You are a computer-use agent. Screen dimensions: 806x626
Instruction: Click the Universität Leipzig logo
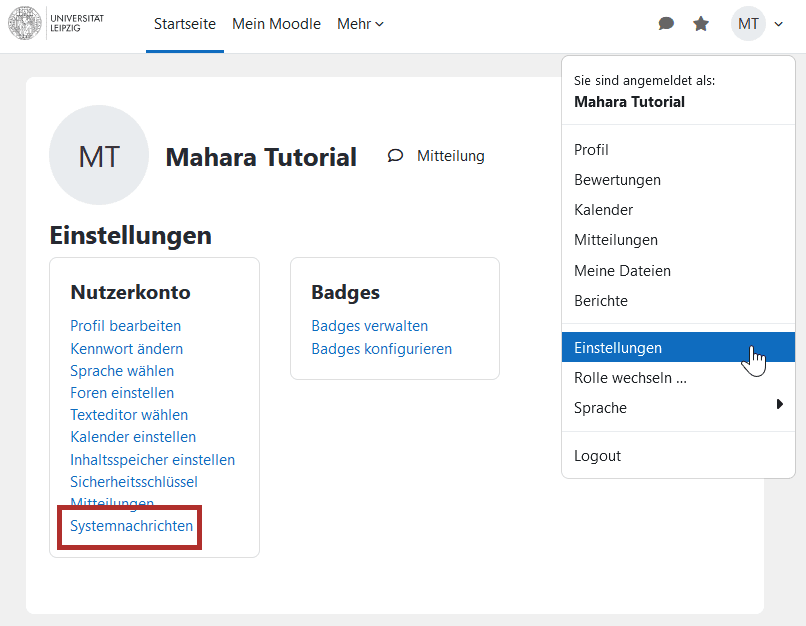point(56,23)
